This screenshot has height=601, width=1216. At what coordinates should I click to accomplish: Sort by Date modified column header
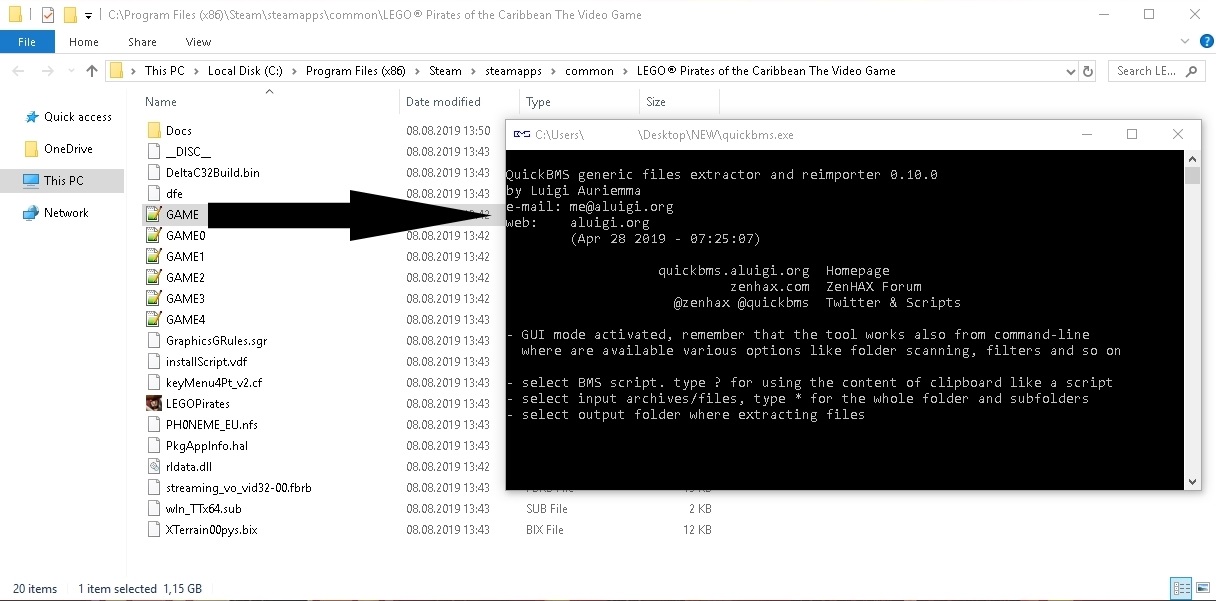[x=443, y=102]
